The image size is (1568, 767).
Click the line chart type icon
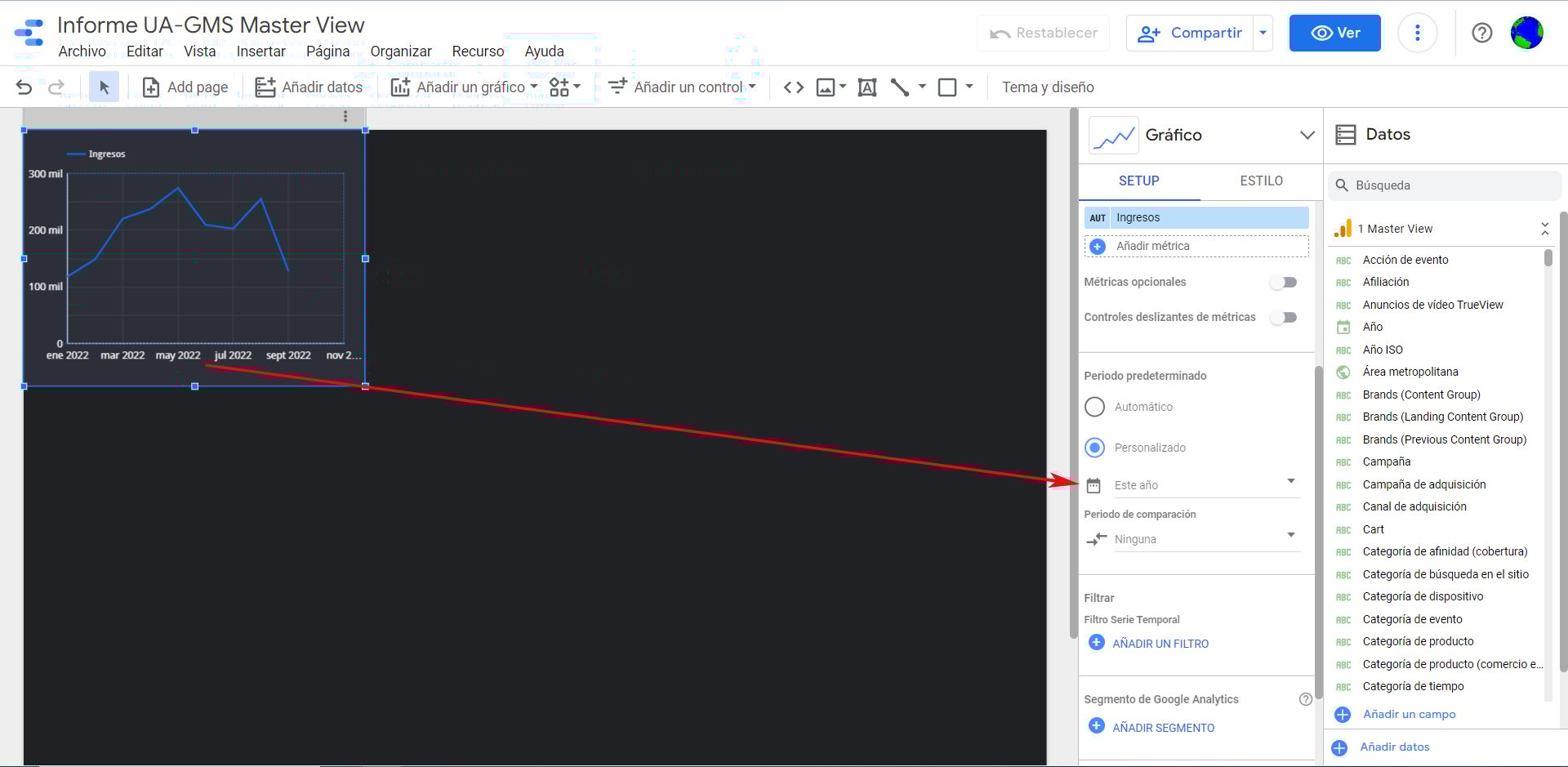click(x=1114, y=135)
